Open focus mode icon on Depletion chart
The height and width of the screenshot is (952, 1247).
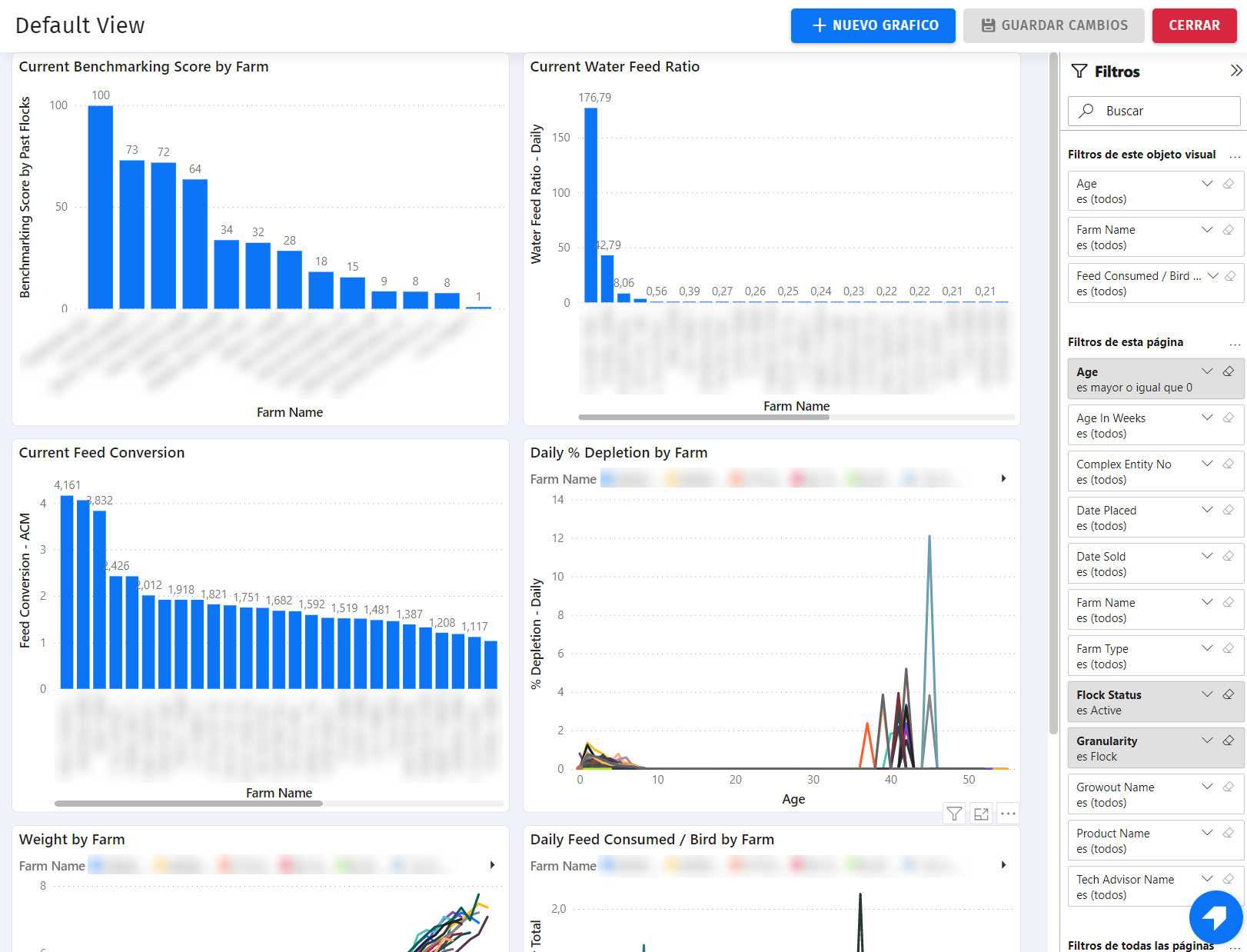pos(981,814)
